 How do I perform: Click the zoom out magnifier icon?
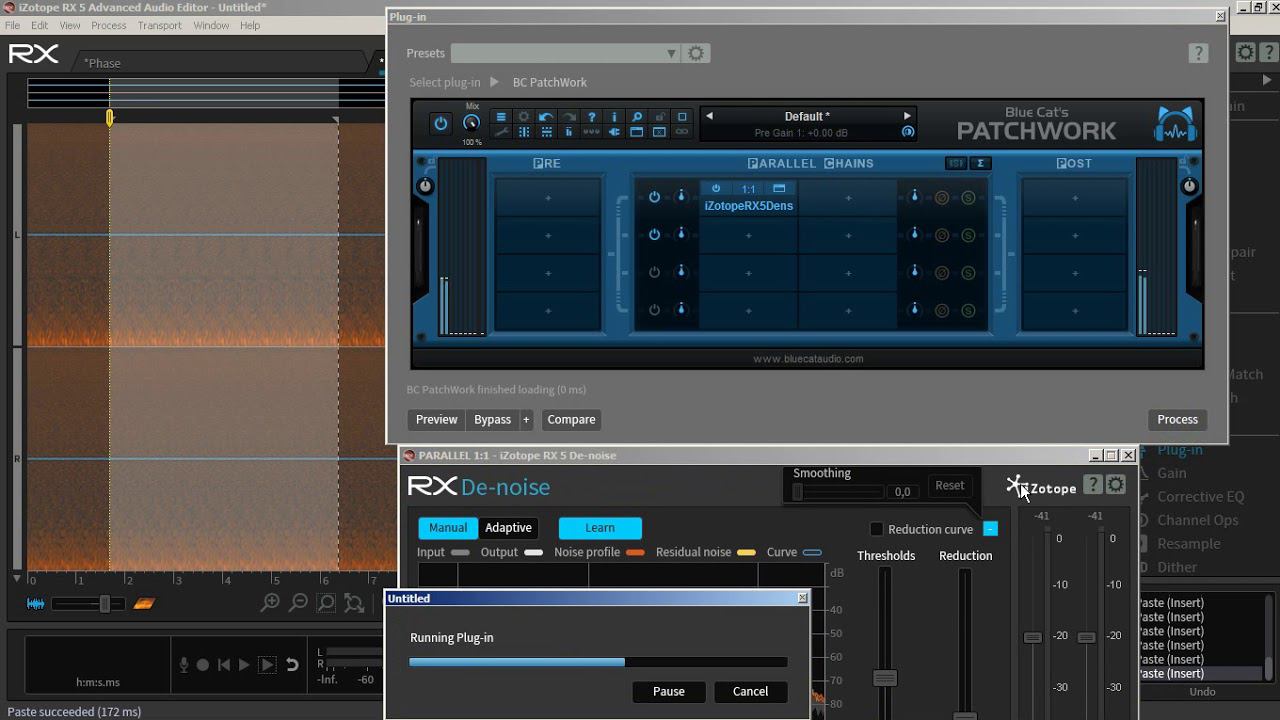pos(298,603)
